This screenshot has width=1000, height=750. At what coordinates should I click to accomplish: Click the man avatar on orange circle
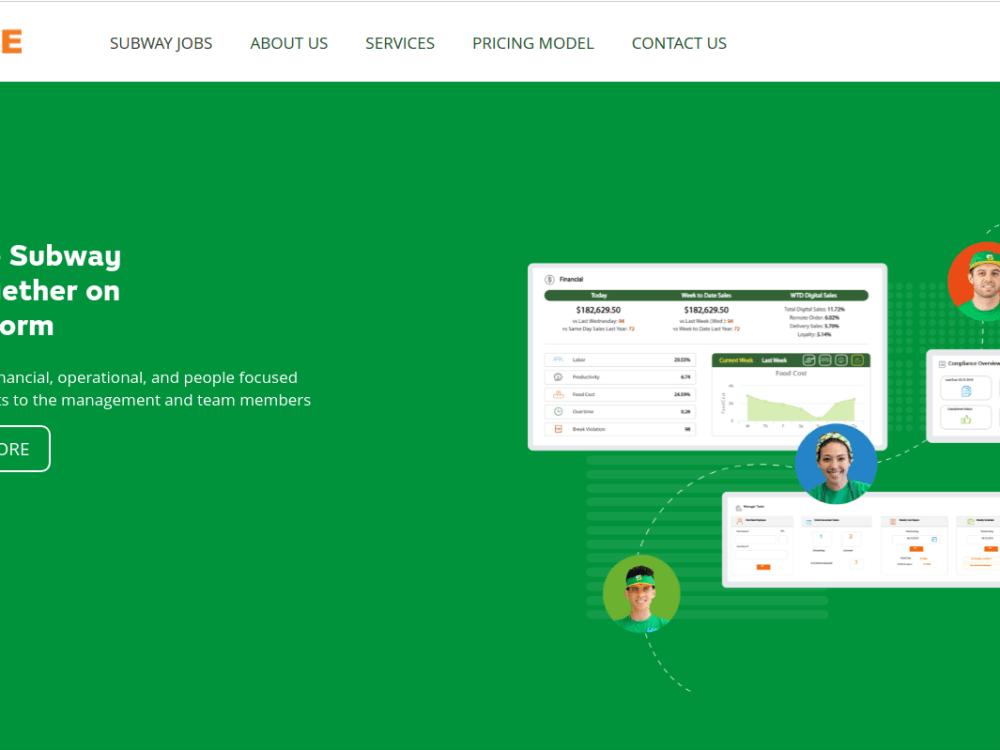tap(974, 281)
